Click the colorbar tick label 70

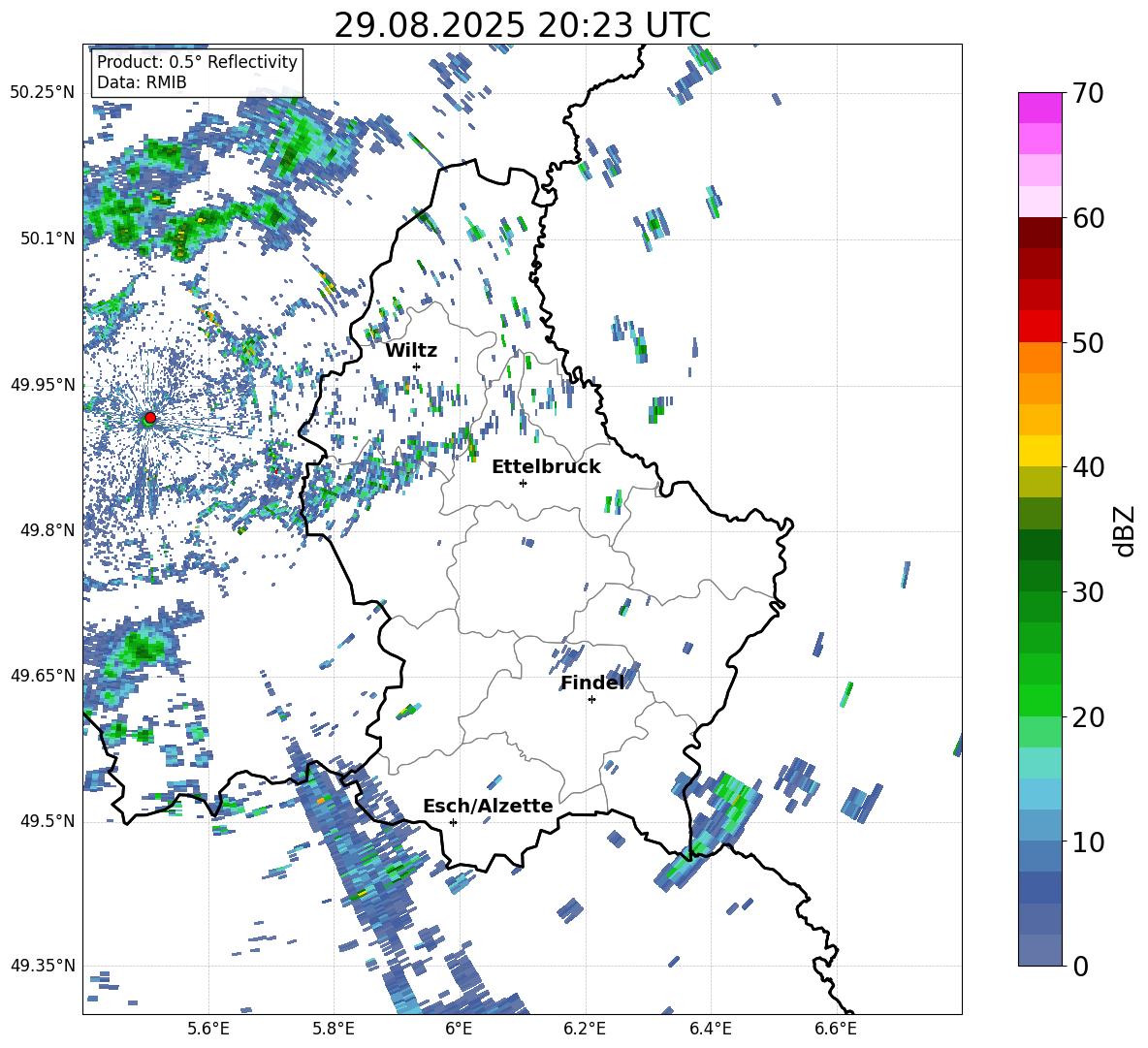tap(1087, 94)
